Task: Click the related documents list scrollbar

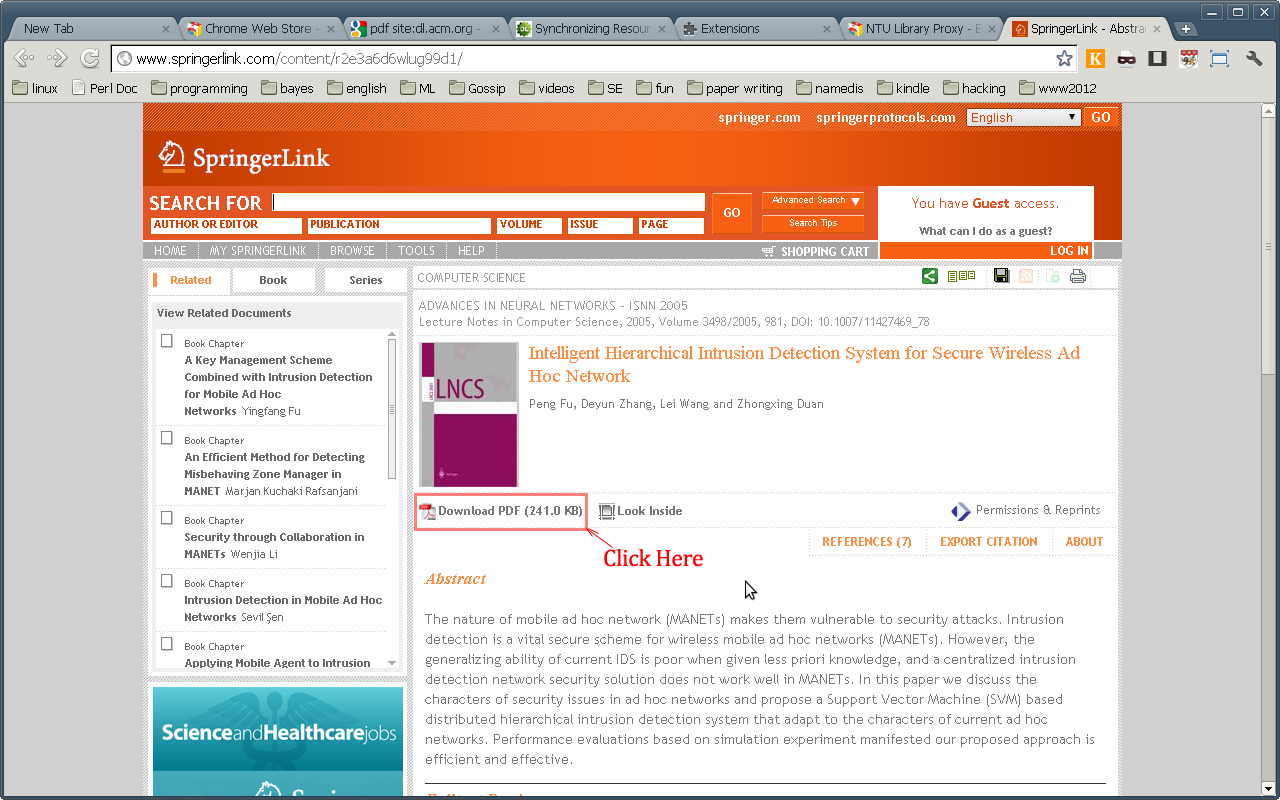Action: click(392, 409)
